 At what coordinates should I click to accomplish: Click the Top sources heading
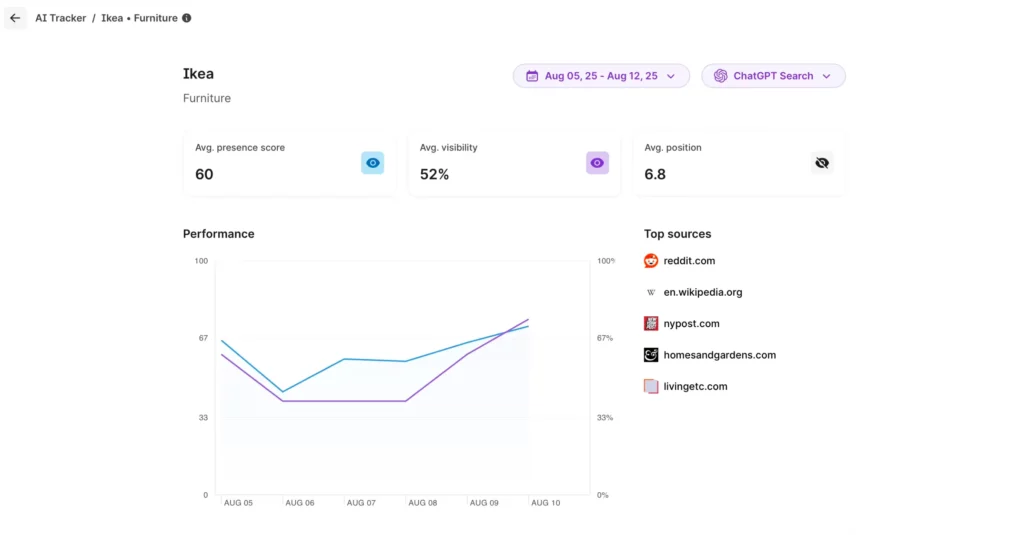click(677, 234)
